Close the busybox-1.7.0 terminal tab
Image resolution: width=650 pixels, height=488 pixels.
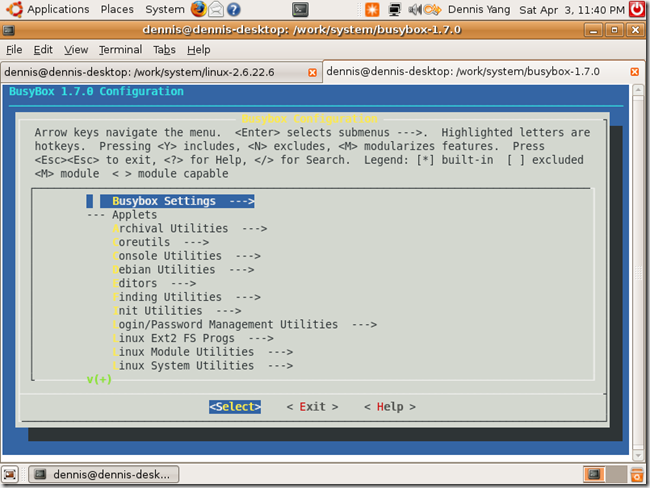pos(634,72)
